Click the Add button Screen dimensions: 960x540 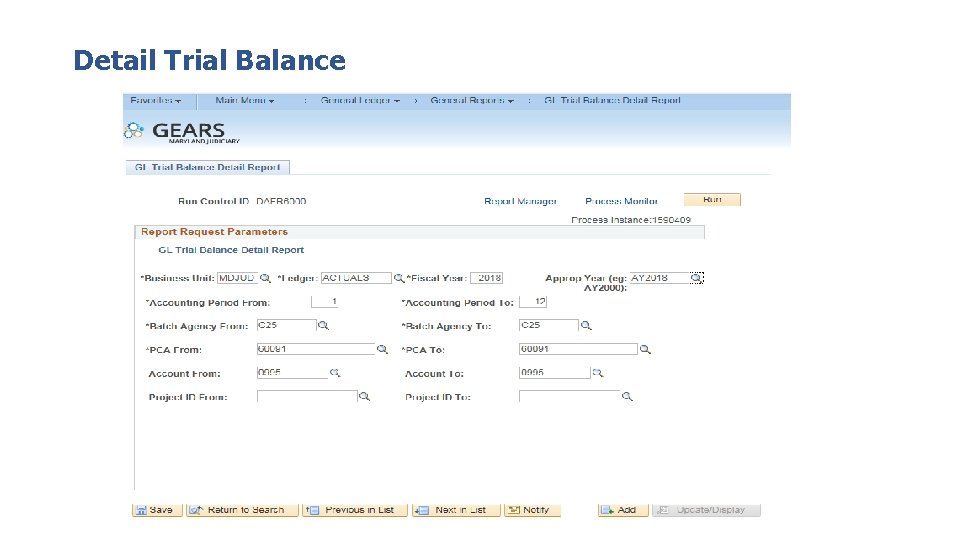tap(623, 510)
